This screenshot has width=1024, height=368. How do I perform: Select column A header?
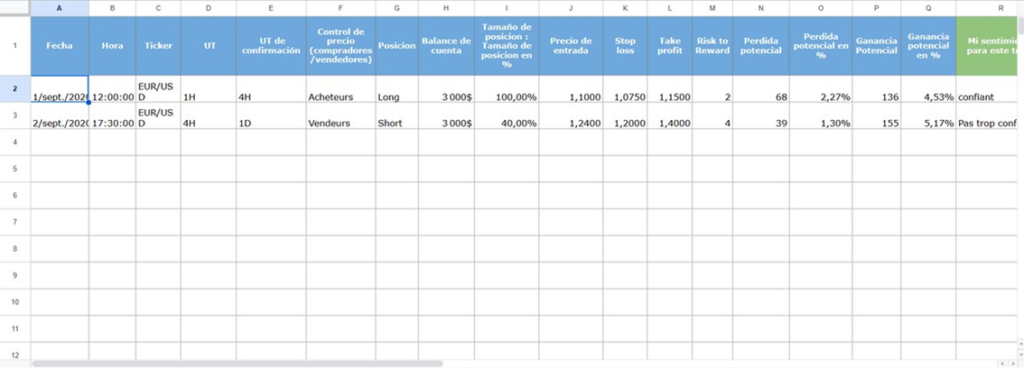pyautogui.click(x=59, y=8)
